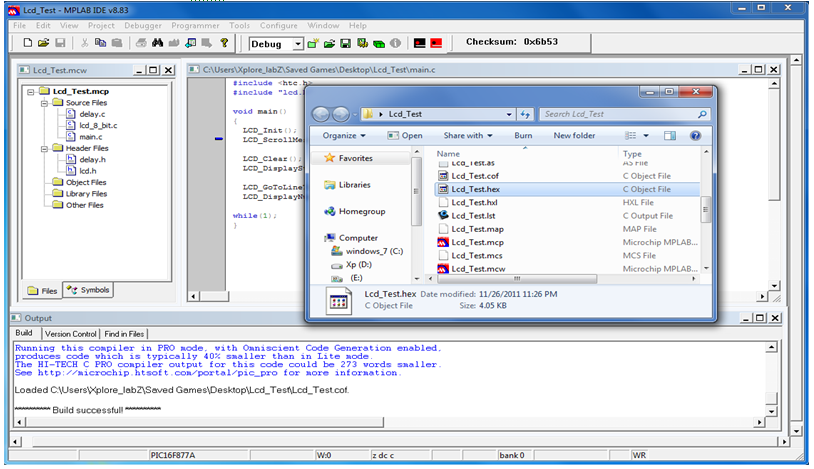Collapse the Lcd_Test.mcp project tree node
This screenshot has height=469, width=814.
click(x=31, y=91)
